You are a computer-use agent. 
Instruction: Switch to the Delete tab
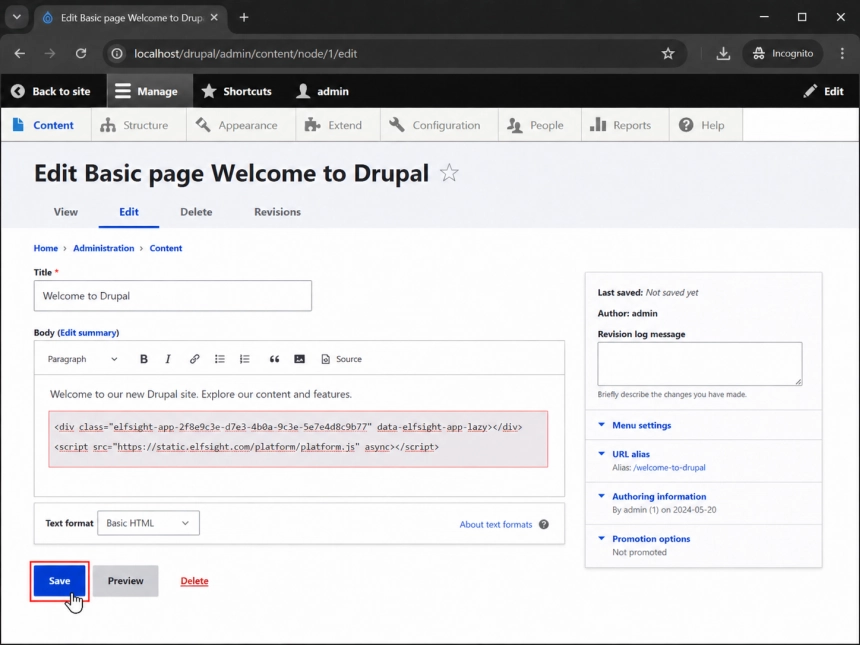tap(196, 212)
